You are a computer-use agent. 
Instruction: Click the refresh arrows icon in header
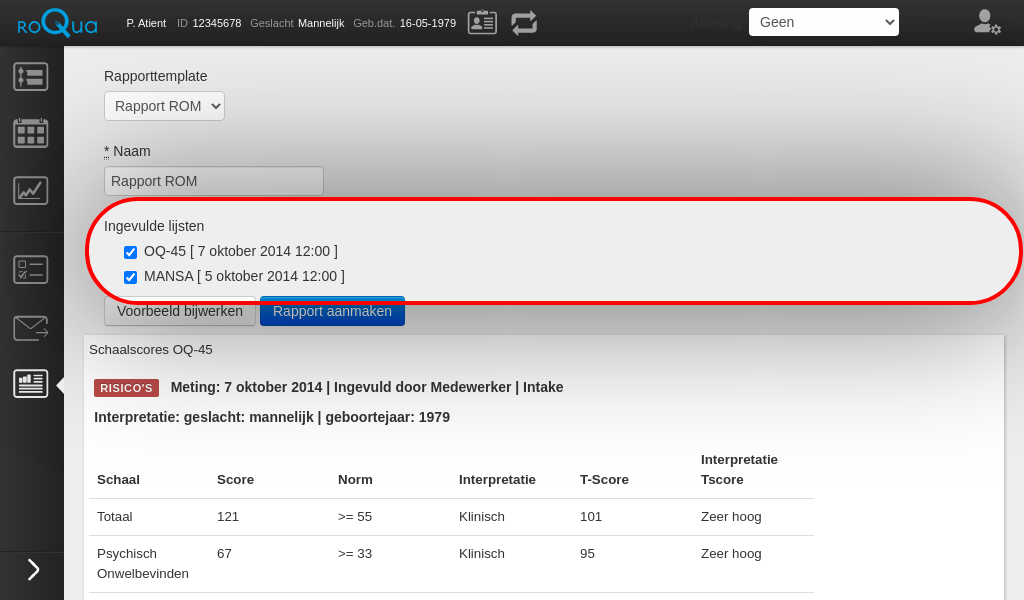click(524, 23)
